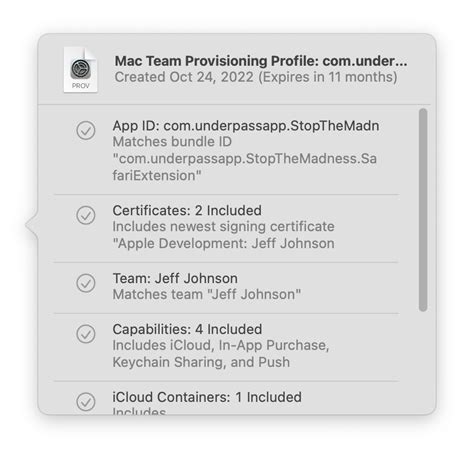Image resolution: width=474 pixels, height=457 pixels.
Task: Click the vertical scrollbar thumb
Action: (x=423, y=210)
